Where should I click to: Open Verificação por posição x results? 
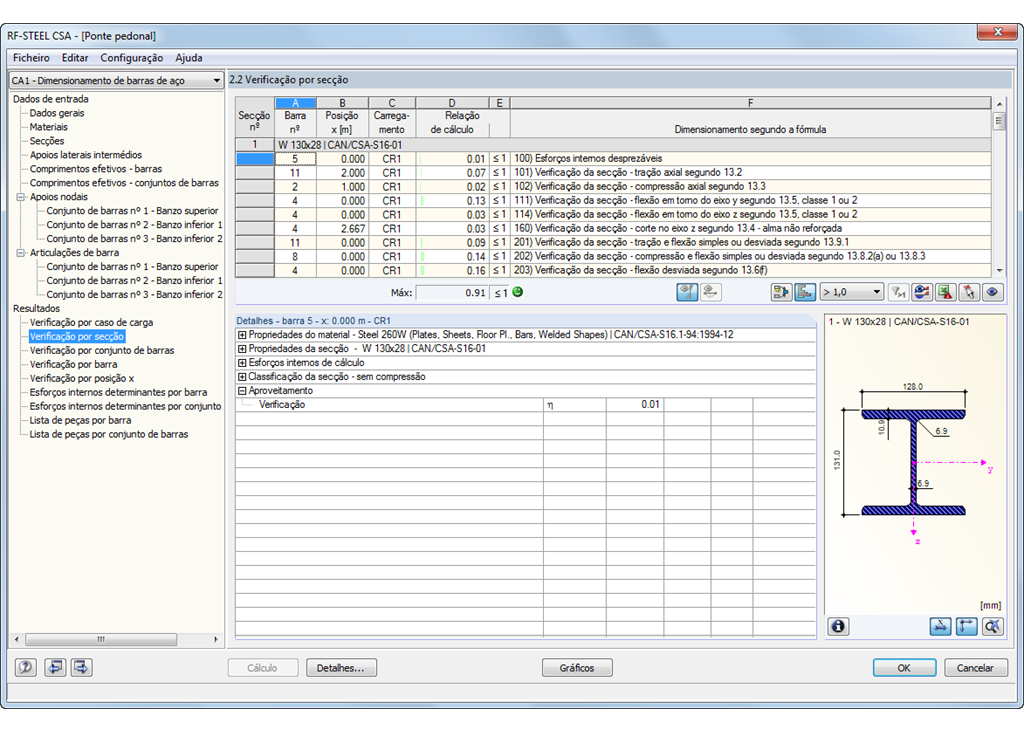[x=82, y=378]
